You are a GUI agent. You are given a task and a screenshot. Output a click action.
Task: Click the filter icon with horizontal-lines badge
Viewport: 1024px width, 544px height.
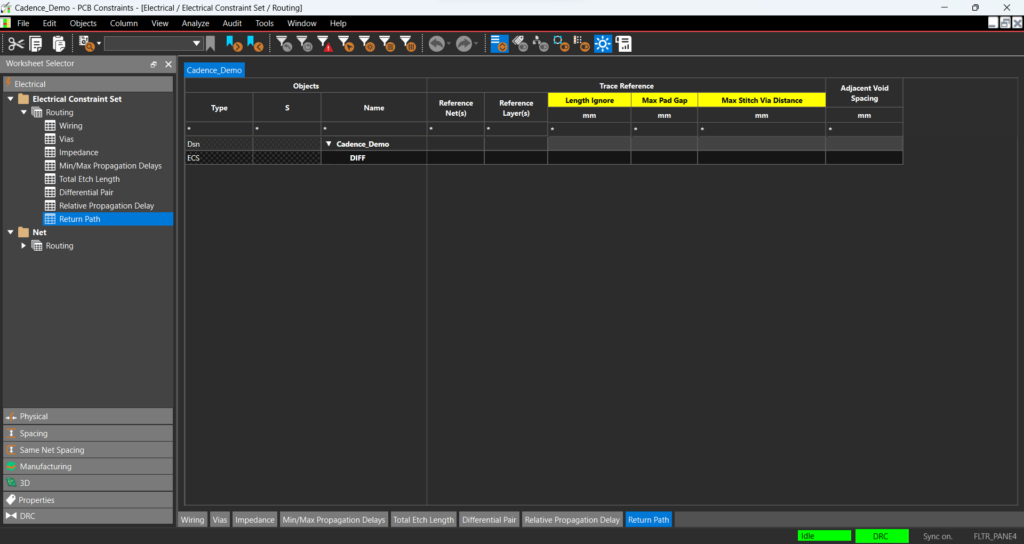(x=387, y=44)
